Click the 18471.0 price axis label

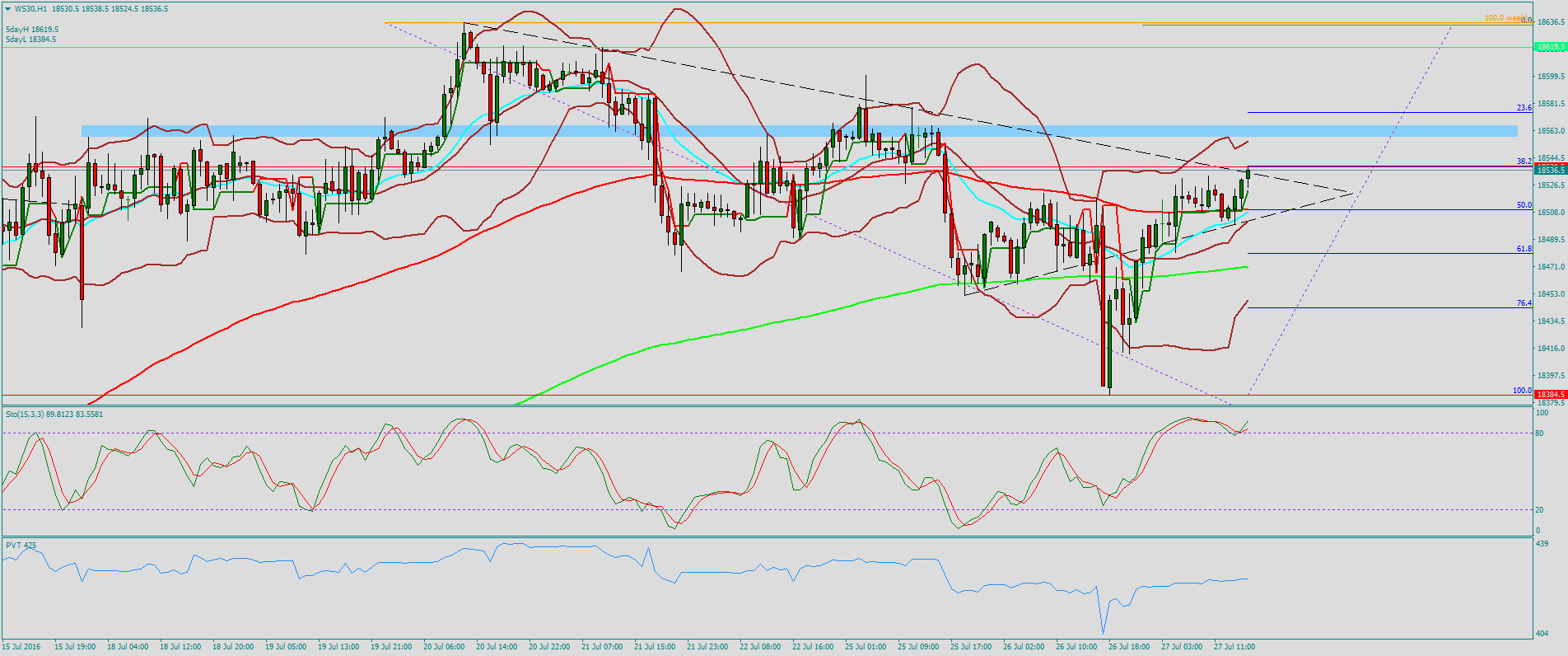(x=1550, y=267)
